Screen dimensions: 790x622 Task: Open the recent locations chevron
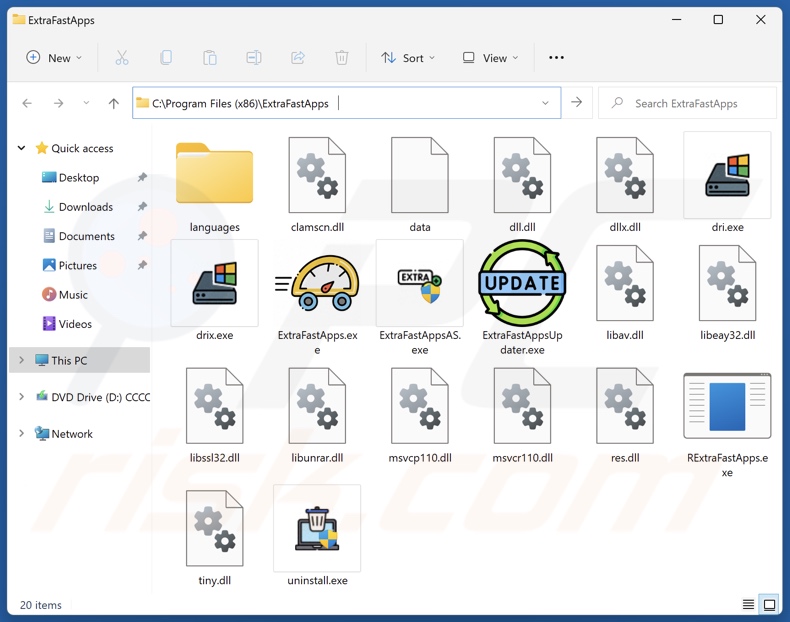coord(86,103)
